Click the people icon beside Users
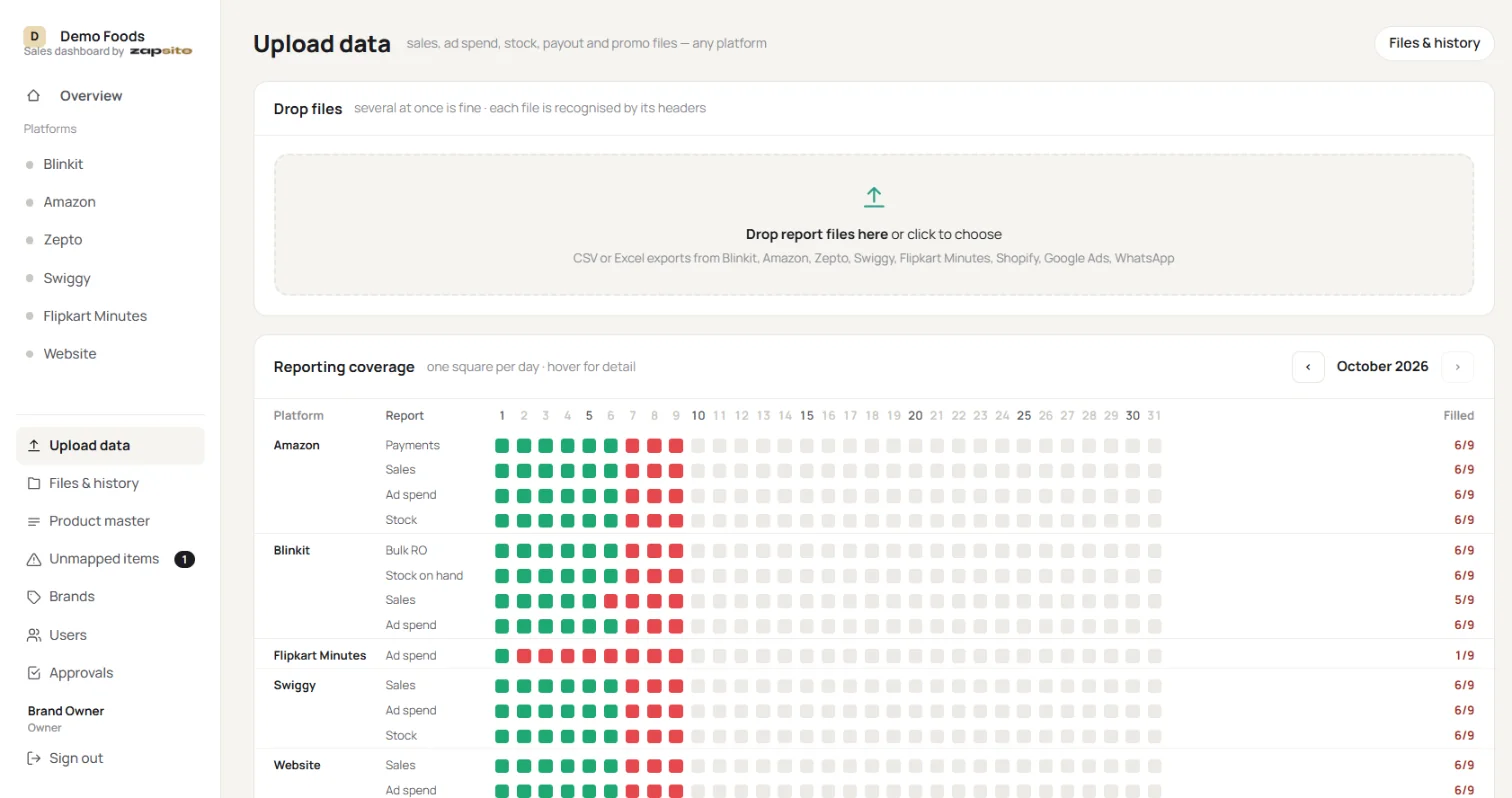The width and height of the screenshot is (1512, 798). click(x=34, y=635)
